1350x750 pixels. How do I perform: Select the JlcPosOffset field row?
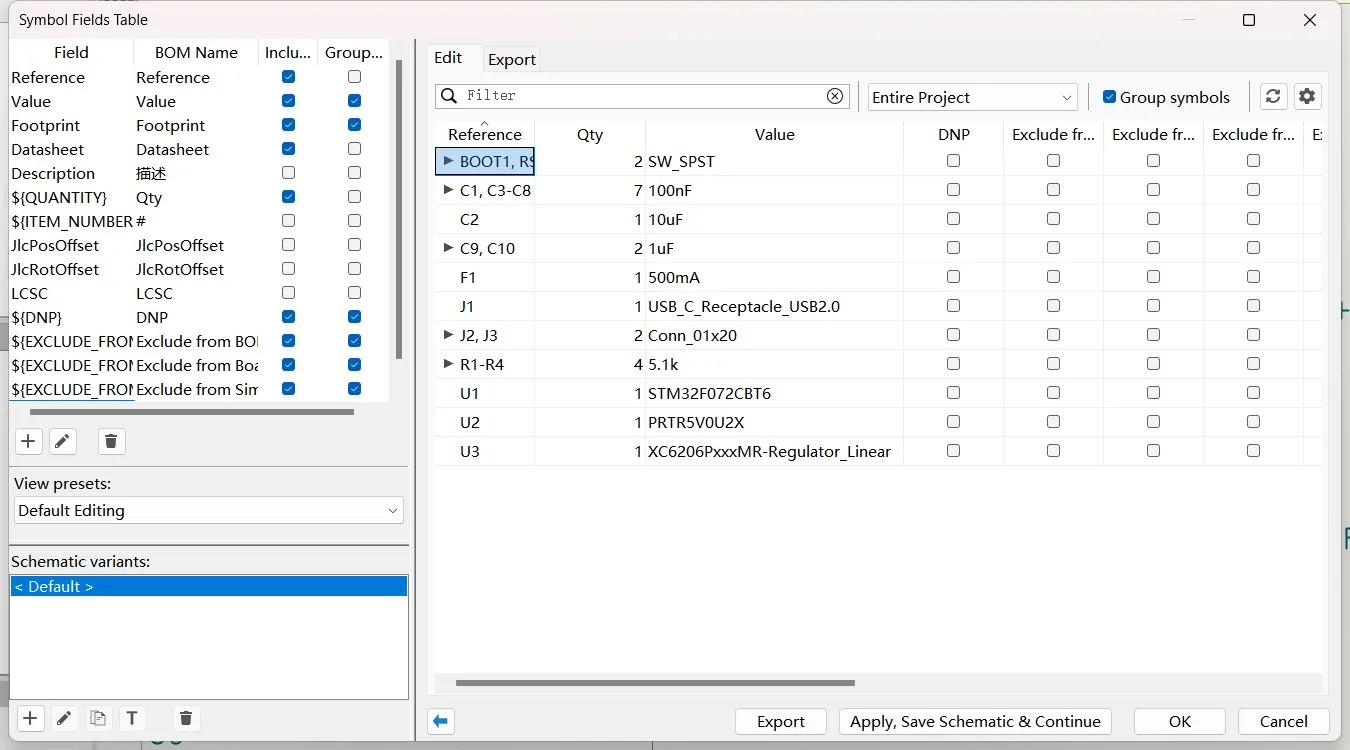point(198,245)
